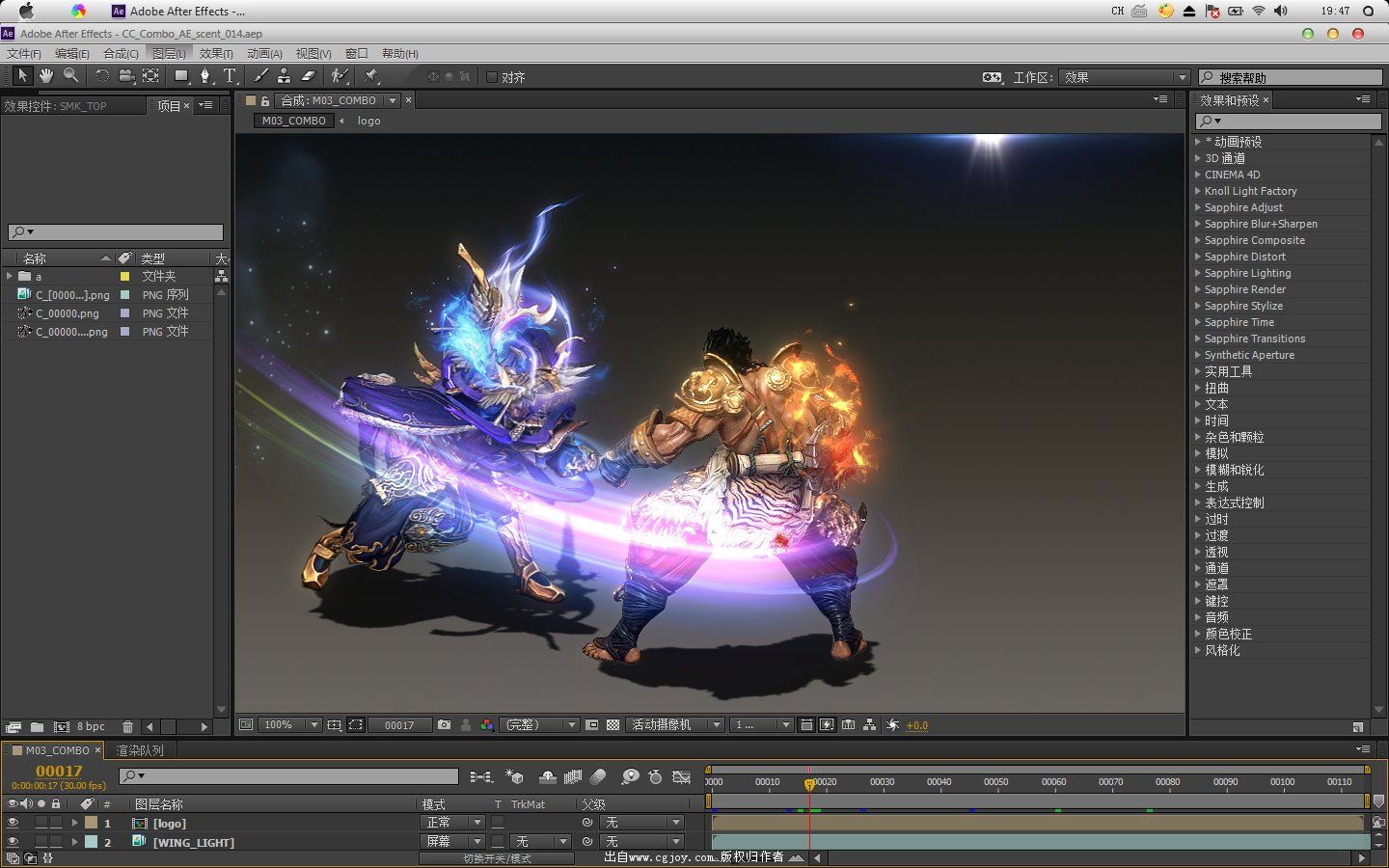Viewport: 1389px width, 868px height.
Task: Open blend mode dropdown 屏幕 for WING_LIGHT
Action: point(452,842)
